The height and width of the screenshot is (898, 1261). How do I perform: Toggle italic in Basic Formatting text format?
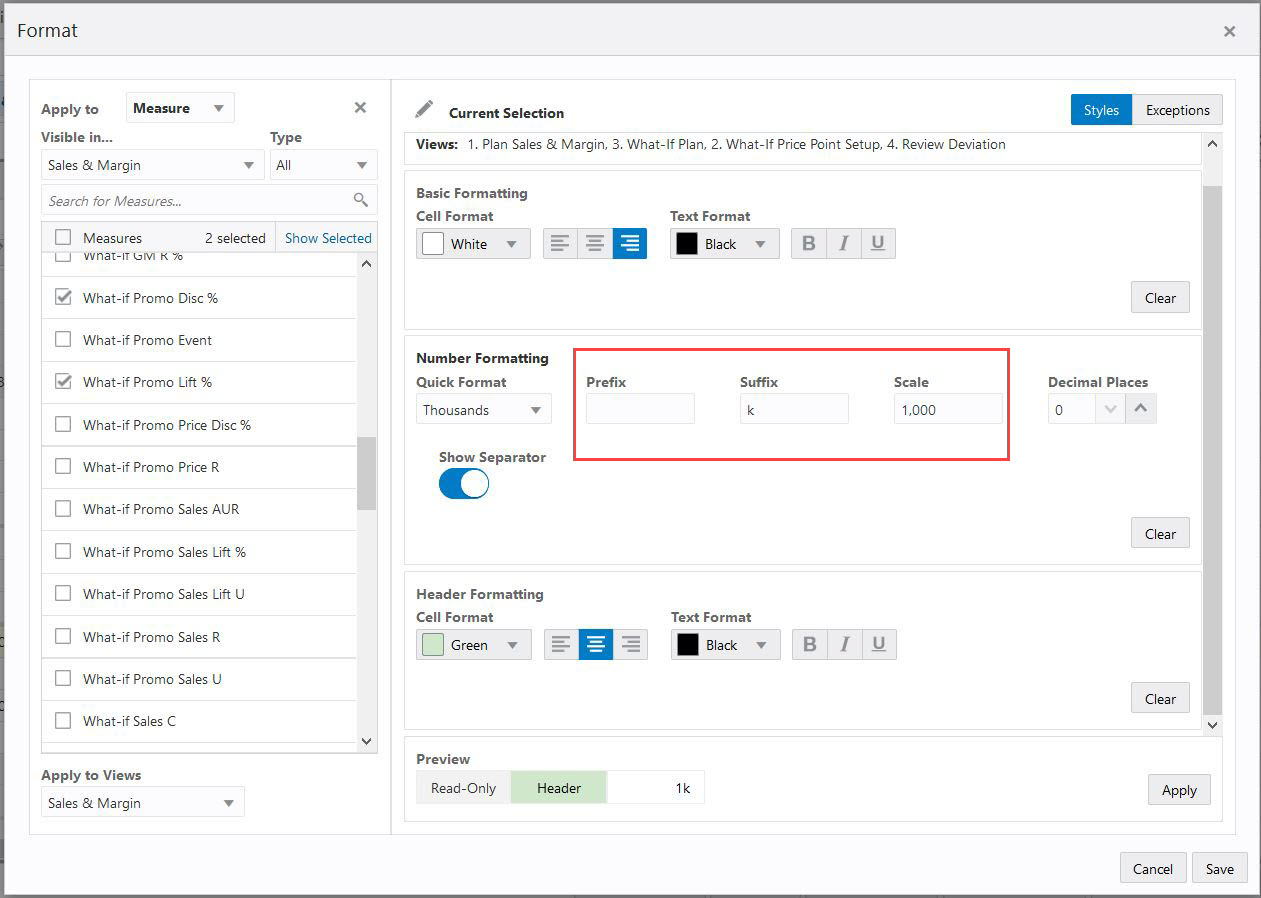843,244
